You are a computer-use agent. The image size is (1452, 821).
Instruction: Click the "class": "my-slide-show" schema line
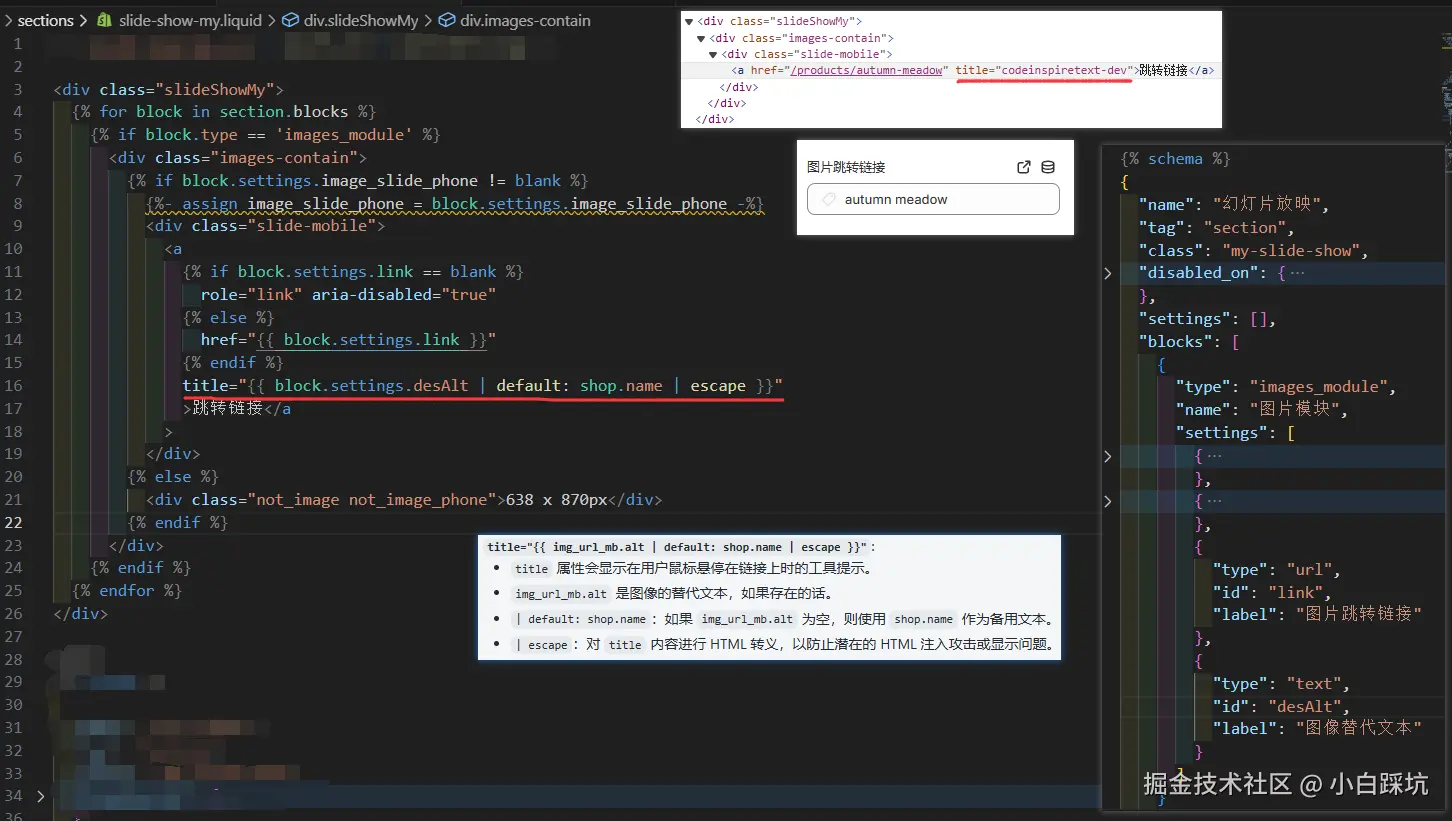point(1254,250)
